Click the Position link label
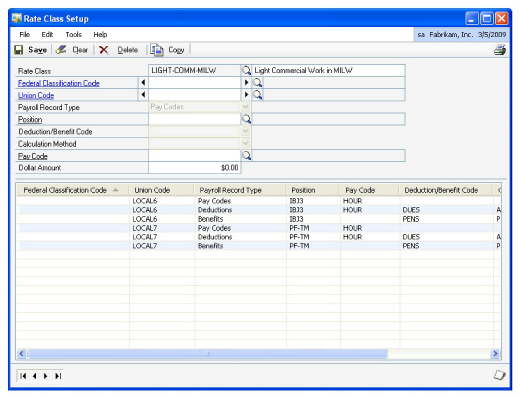The image size is (520, 398). (30, 119)
